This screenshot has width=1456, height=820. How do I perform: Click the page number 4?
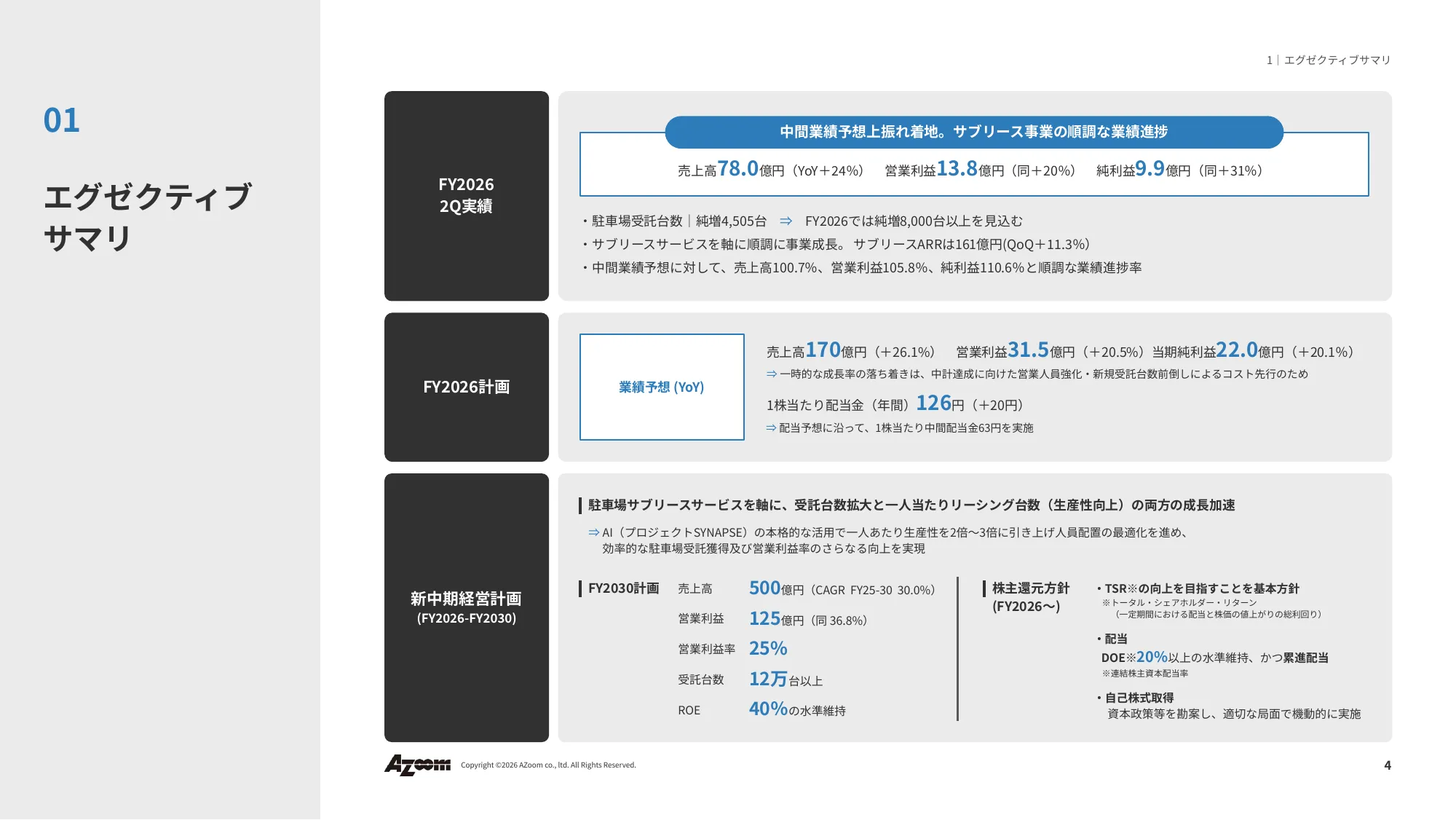[1388, 765]
